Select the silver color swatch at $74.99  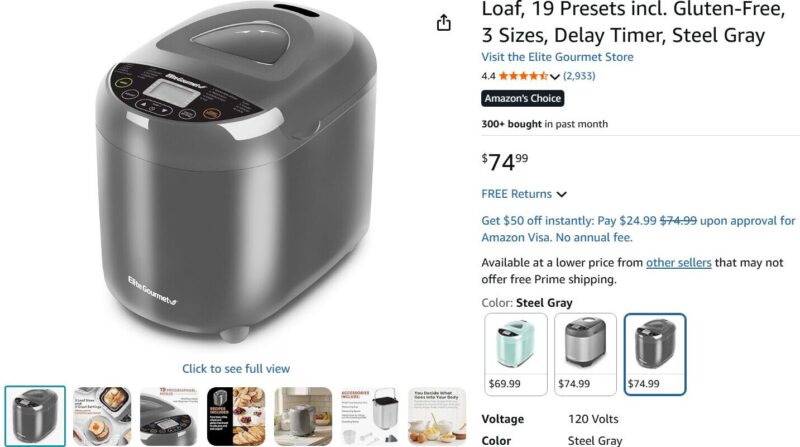click(585, 354)
